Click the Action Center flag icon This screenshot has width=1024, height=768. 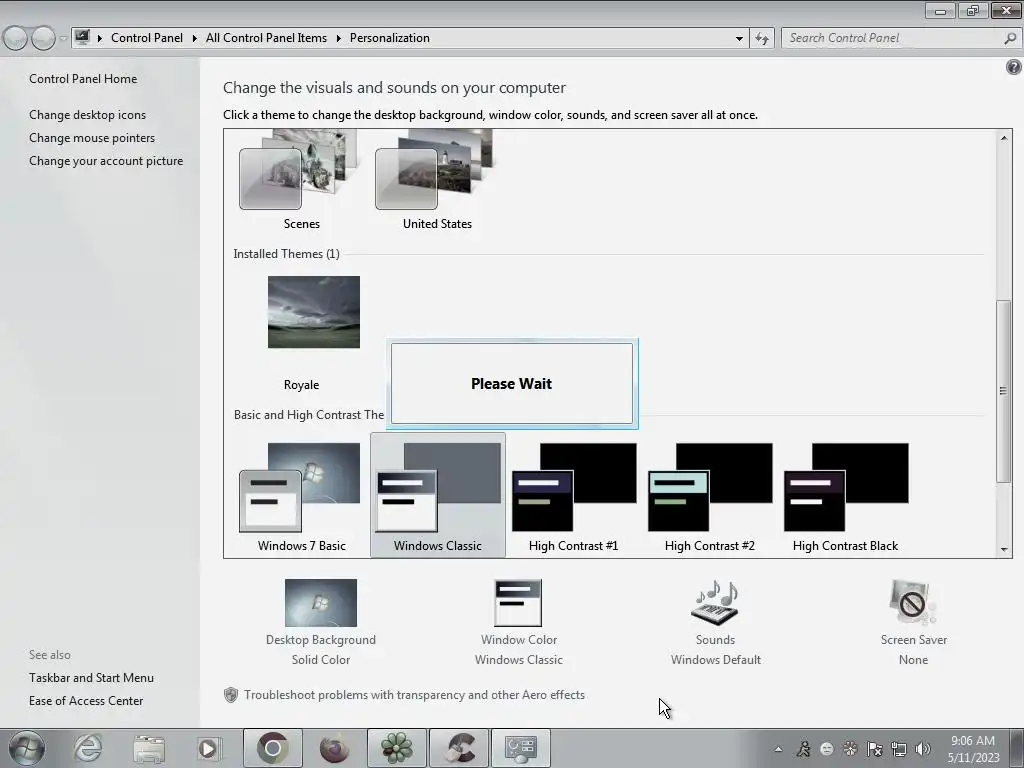point(874,749)
